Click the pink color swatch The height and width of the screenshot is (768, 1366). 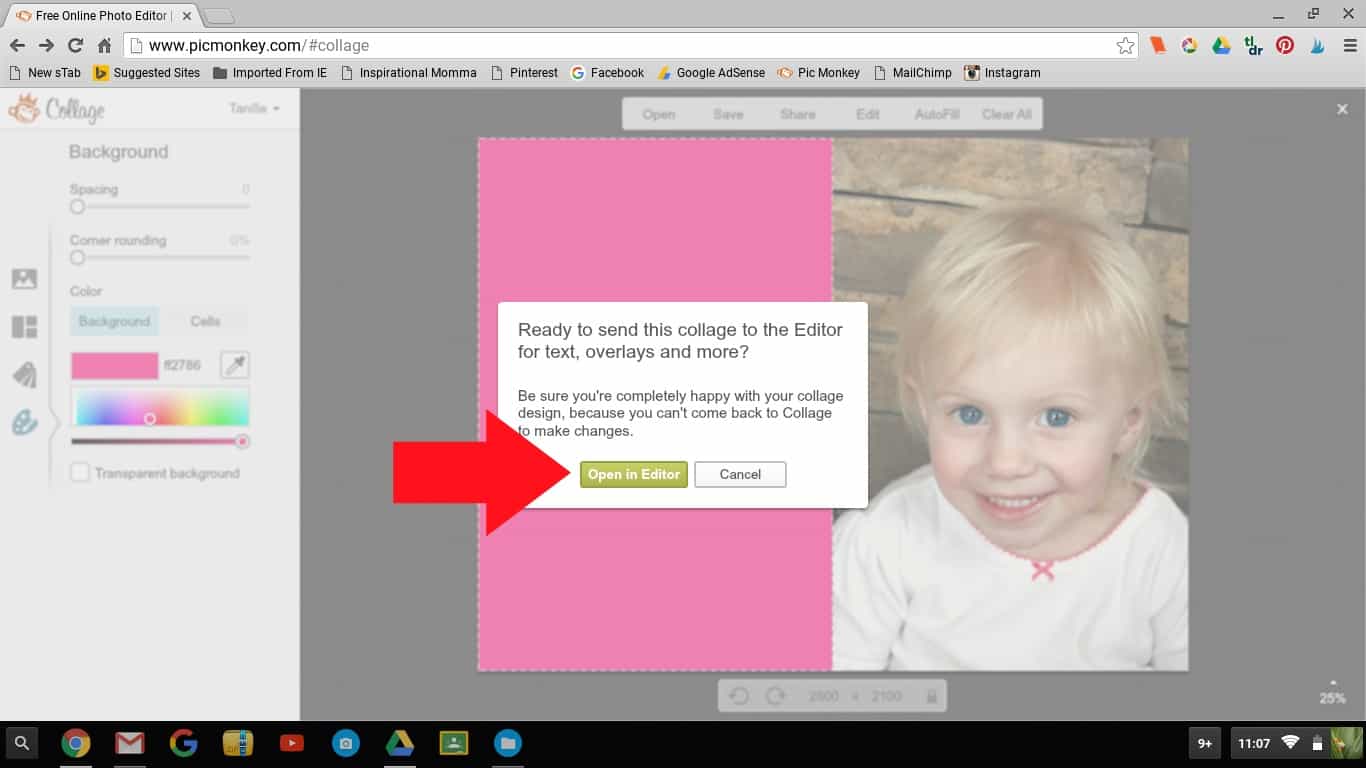(x=114, y=365)
